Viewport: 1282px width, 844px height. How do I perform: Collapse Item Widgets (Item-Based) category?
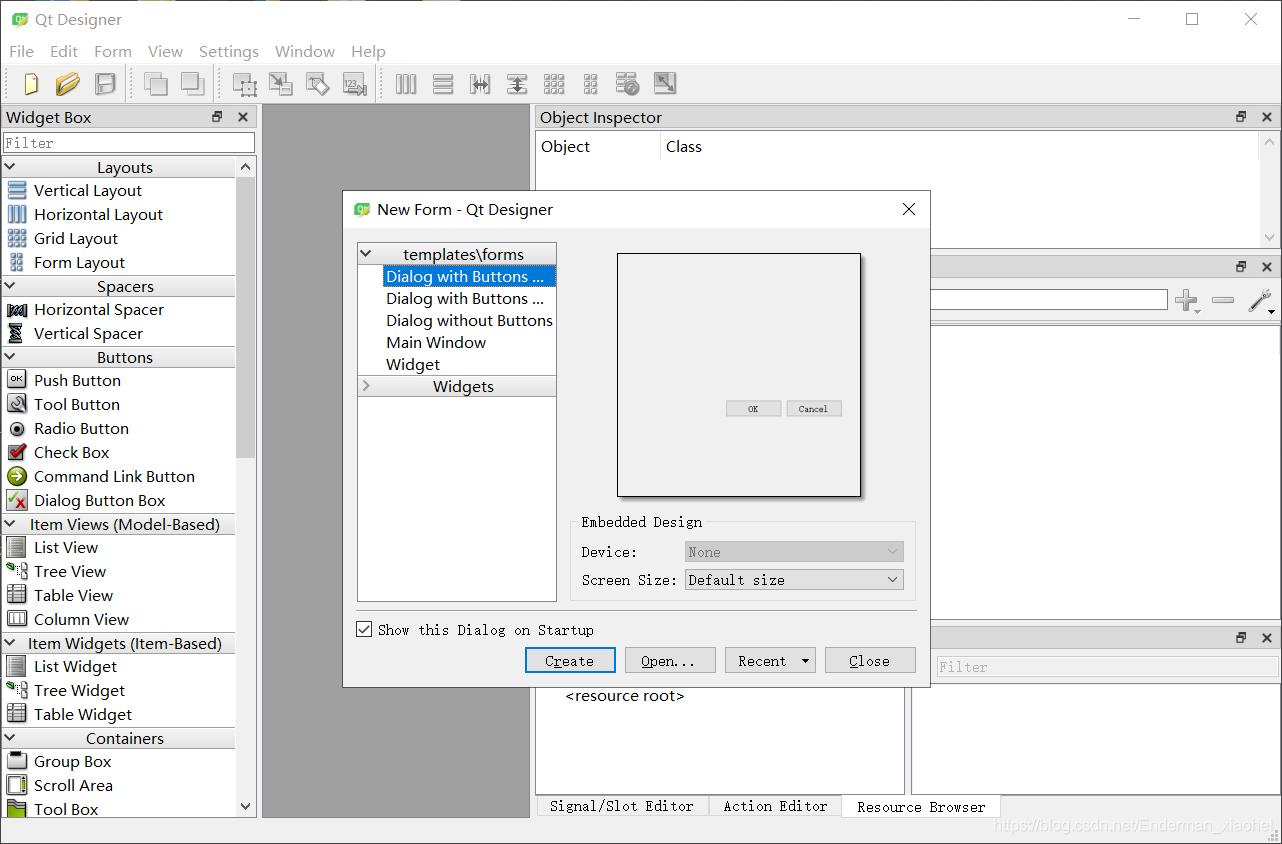click(x=11, y=643)
